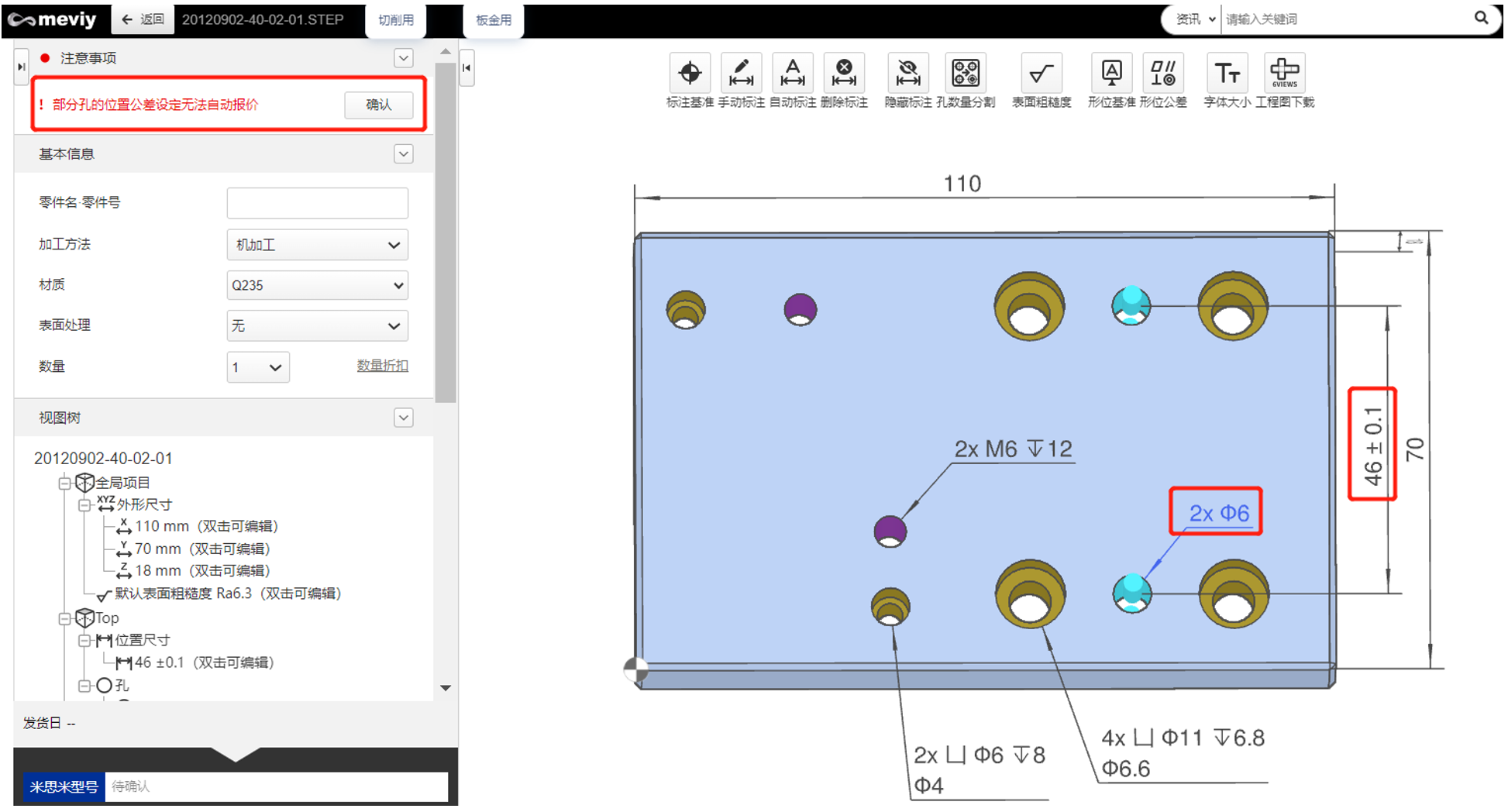Collapse the Top view tree node
1508x812 pixels.
tap(65, 618)
